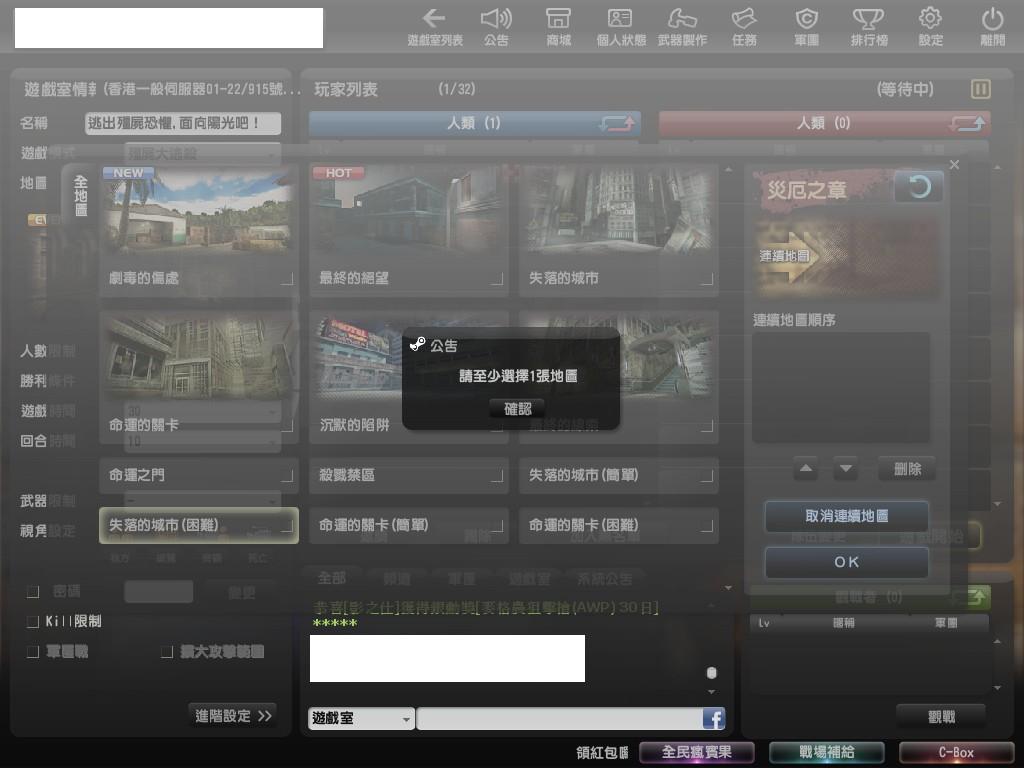Viewport: 1024px width, 768px height.
Task: Select the 失落的城市 (困難) map entry
Action: (199, 526)
